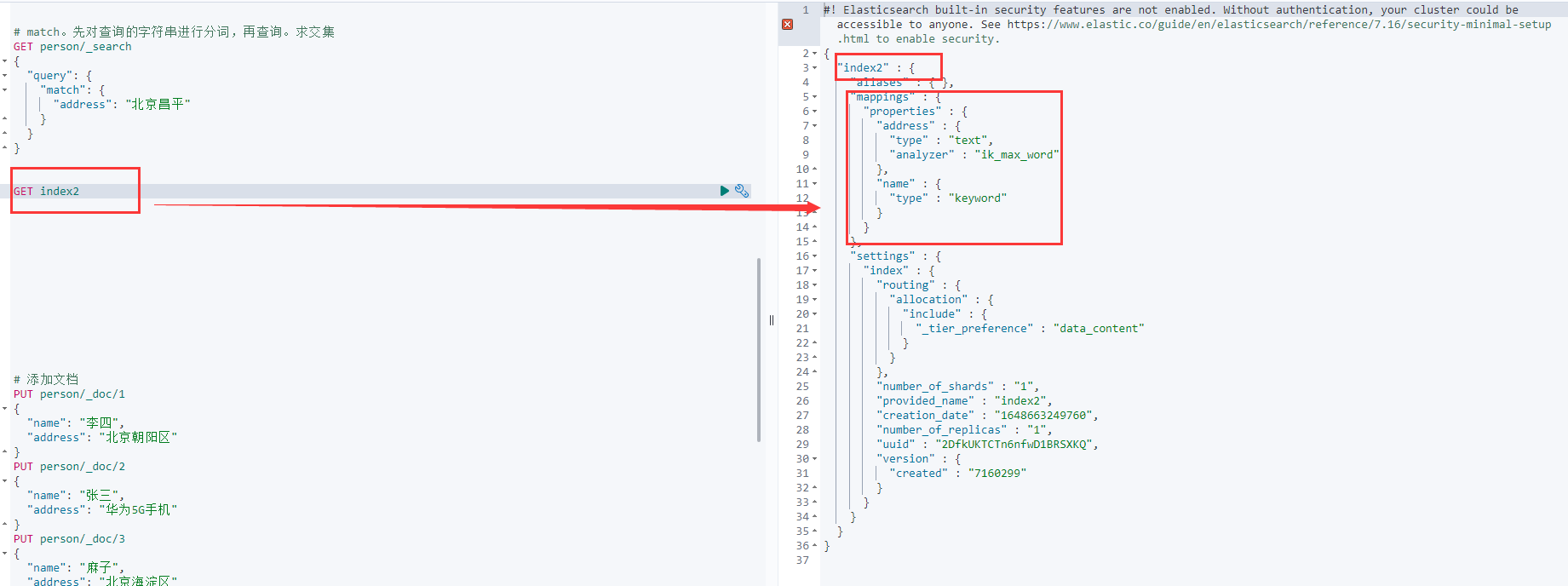
Task: Click the "address": "华为5G手机" line
Action: pos(102,509)
